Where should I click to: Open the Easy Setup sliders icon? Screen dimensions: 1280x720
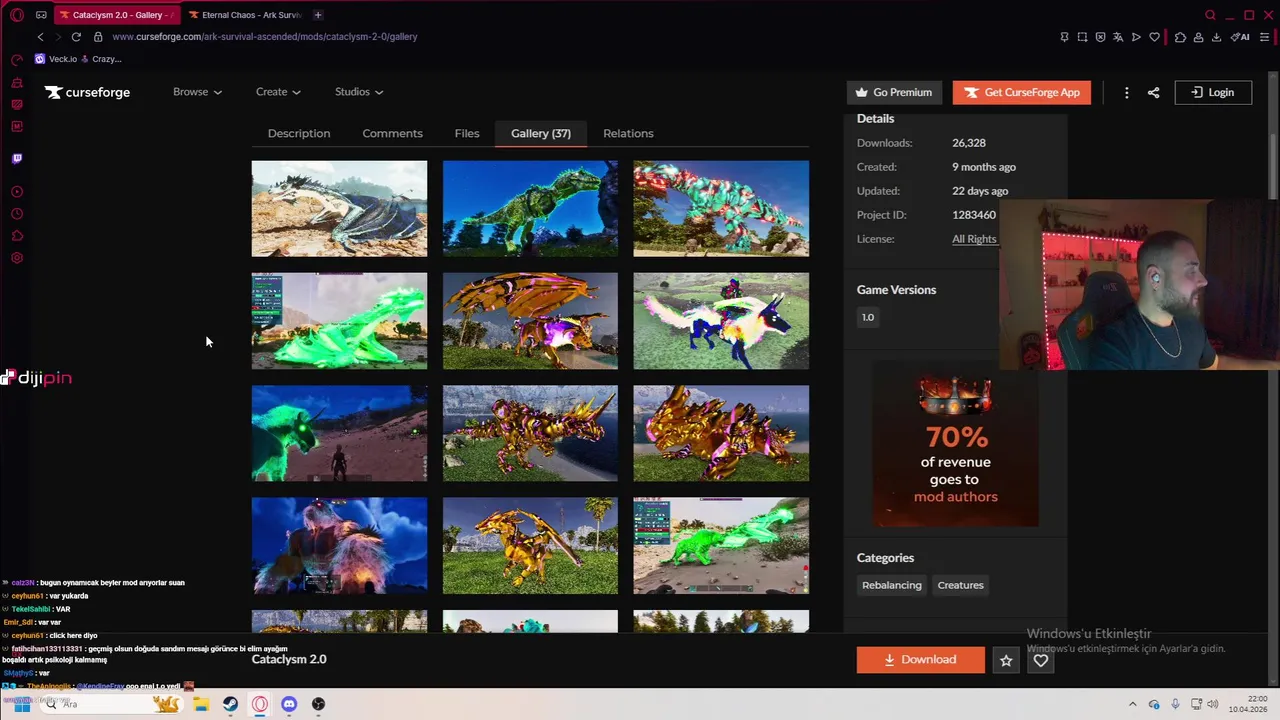(x=1264, y=37)
